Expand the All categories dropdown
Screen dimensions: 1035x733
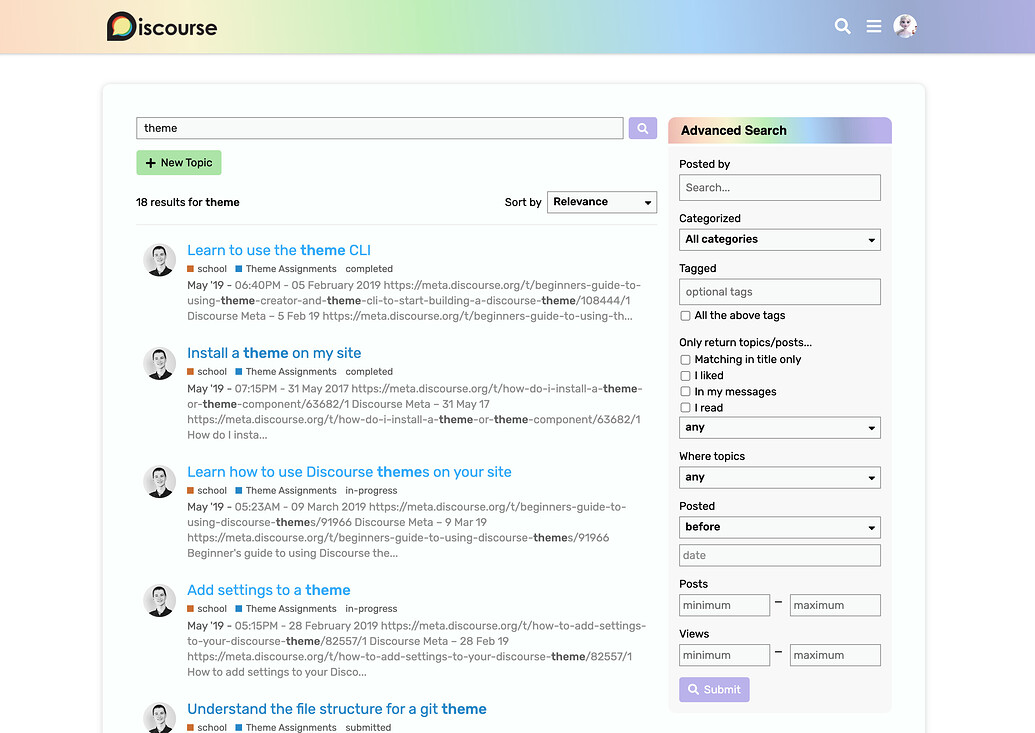tap(779, 240)
